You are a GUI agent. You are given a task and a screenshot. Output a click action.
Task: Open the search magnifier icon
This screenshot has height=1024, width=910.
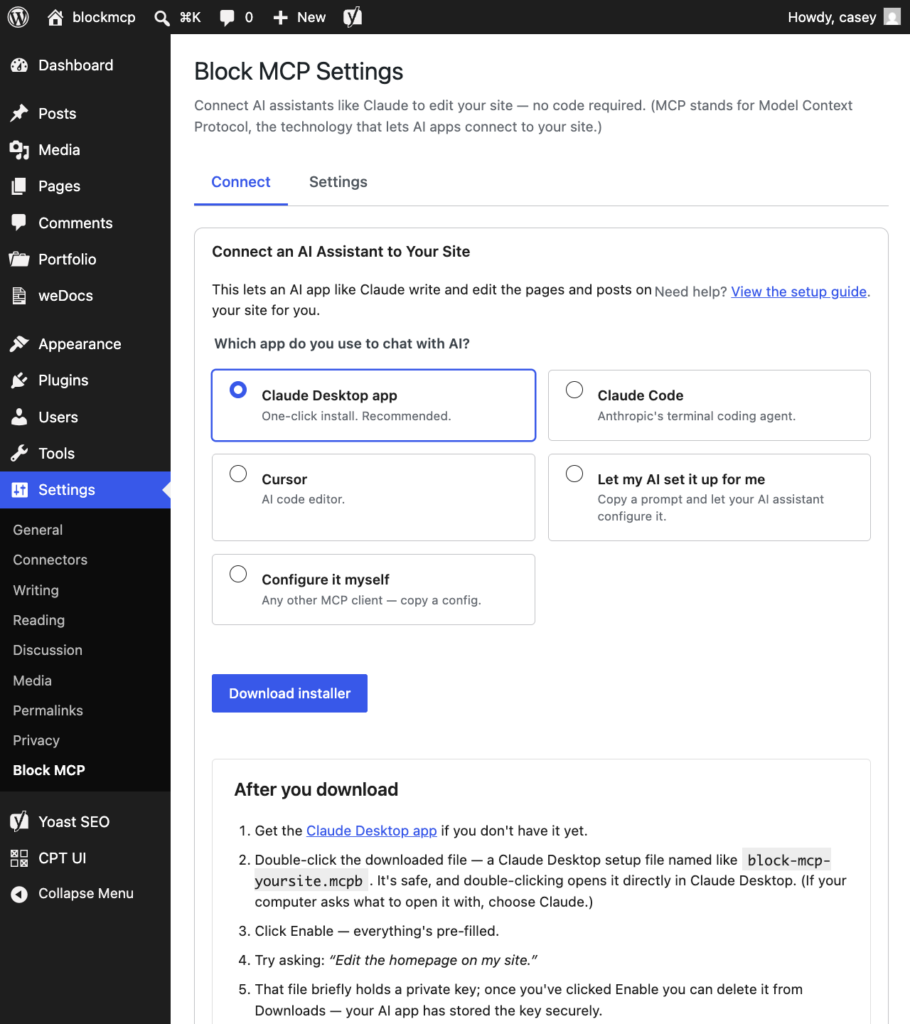coord(161,18)
